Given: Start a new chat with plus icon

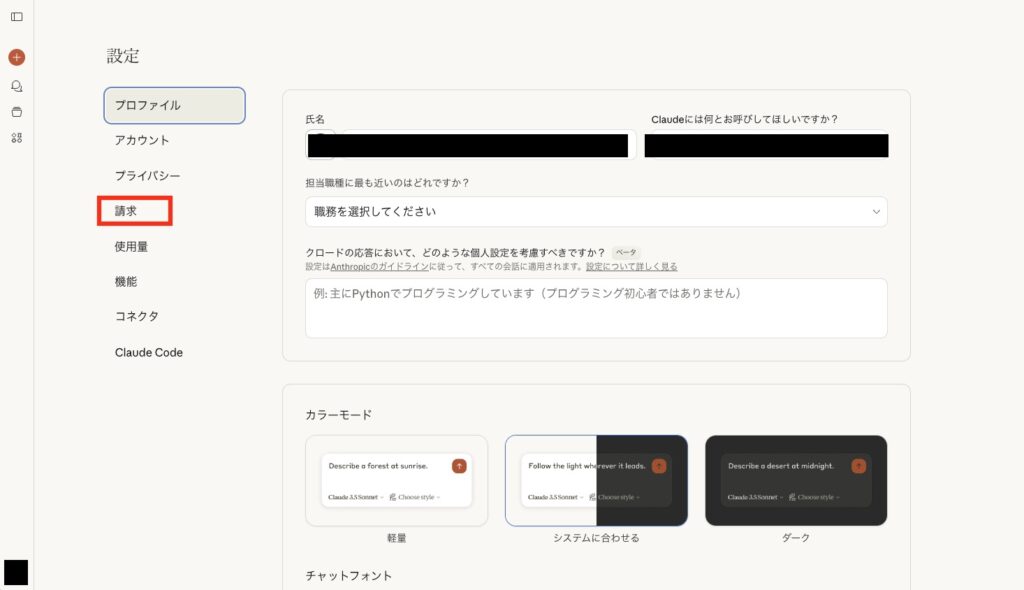Looking at the screenshot, I should (x=16, y=58).
